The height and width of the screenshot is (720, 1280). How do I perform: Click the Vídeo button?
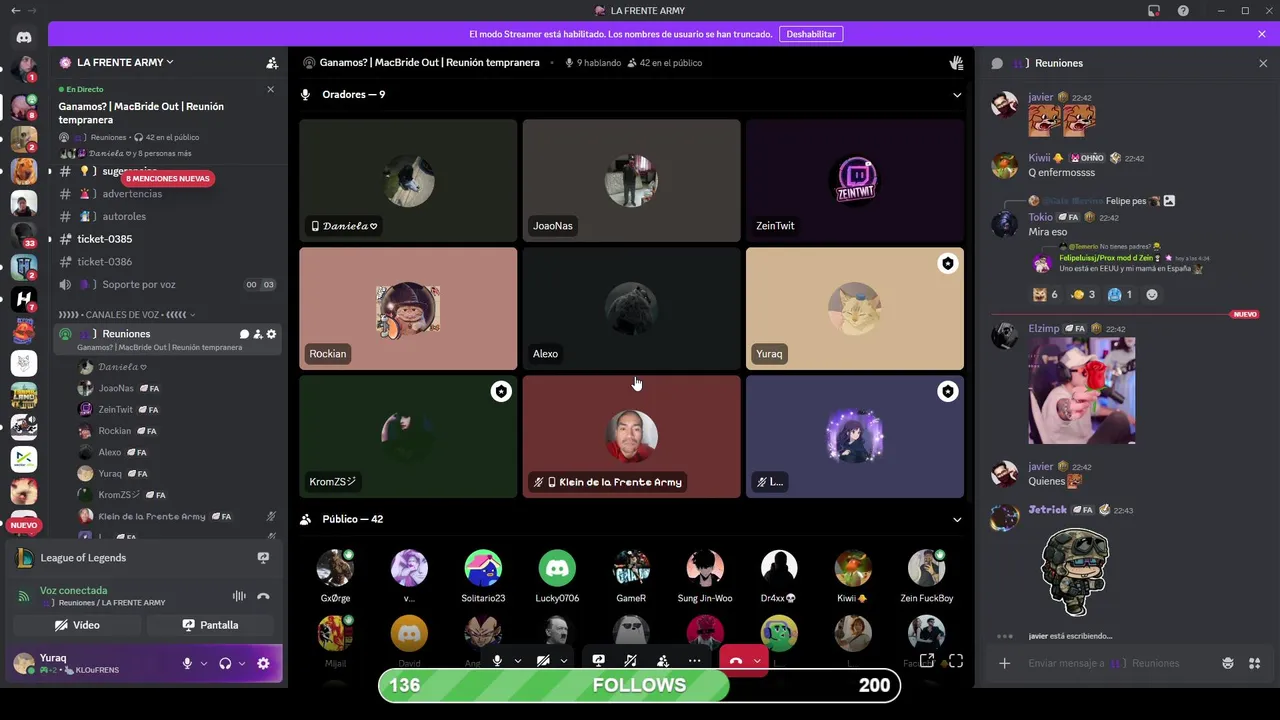(76, 625)
